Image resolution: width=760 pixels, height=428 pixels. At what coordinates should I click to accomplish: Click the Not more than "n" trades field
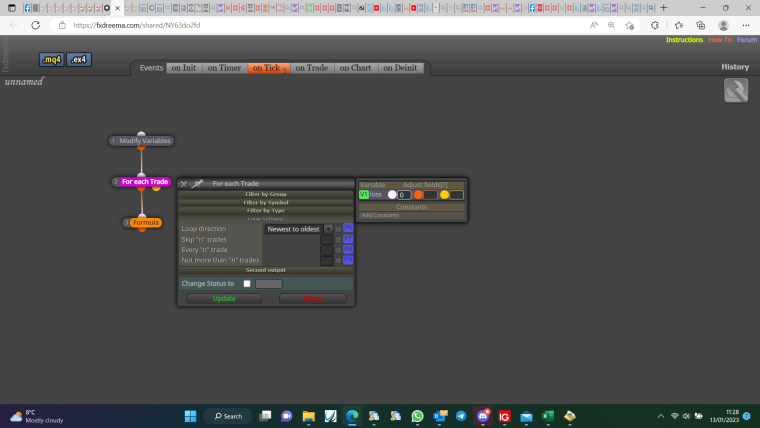327,260
